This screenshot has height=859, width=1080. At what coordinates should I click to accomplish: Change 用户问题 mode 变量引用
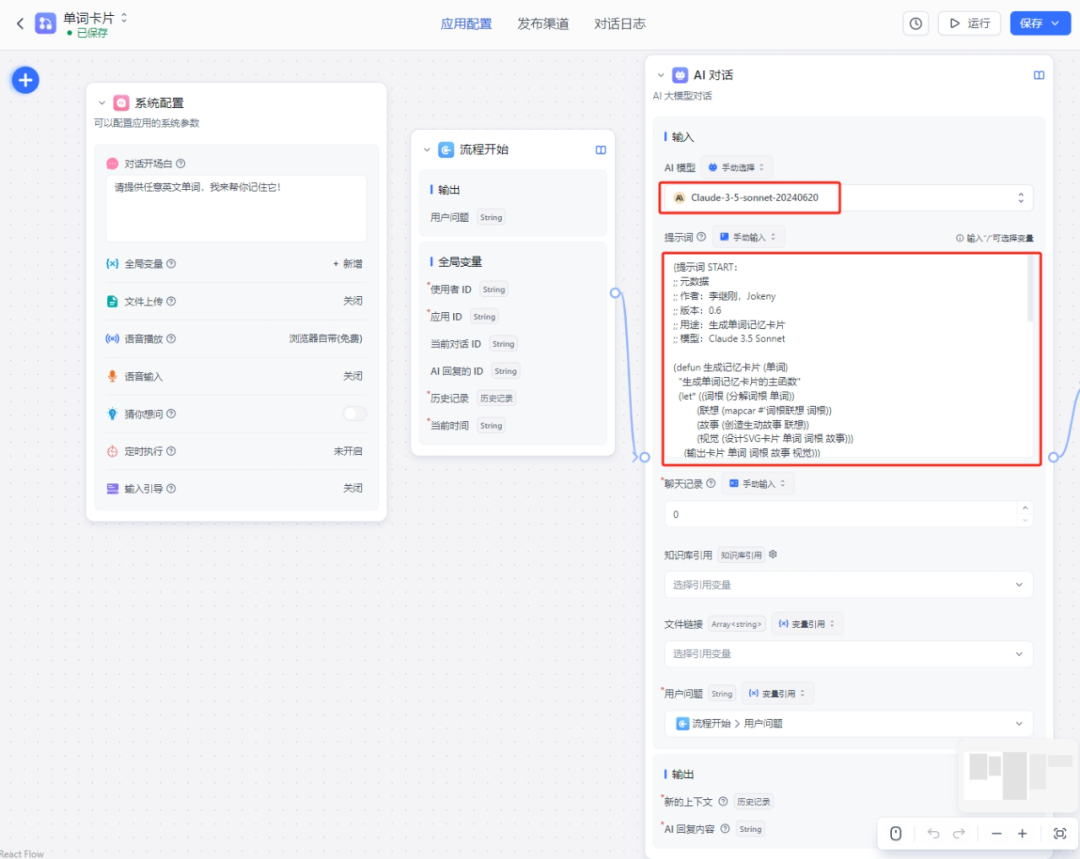point(777,694)
